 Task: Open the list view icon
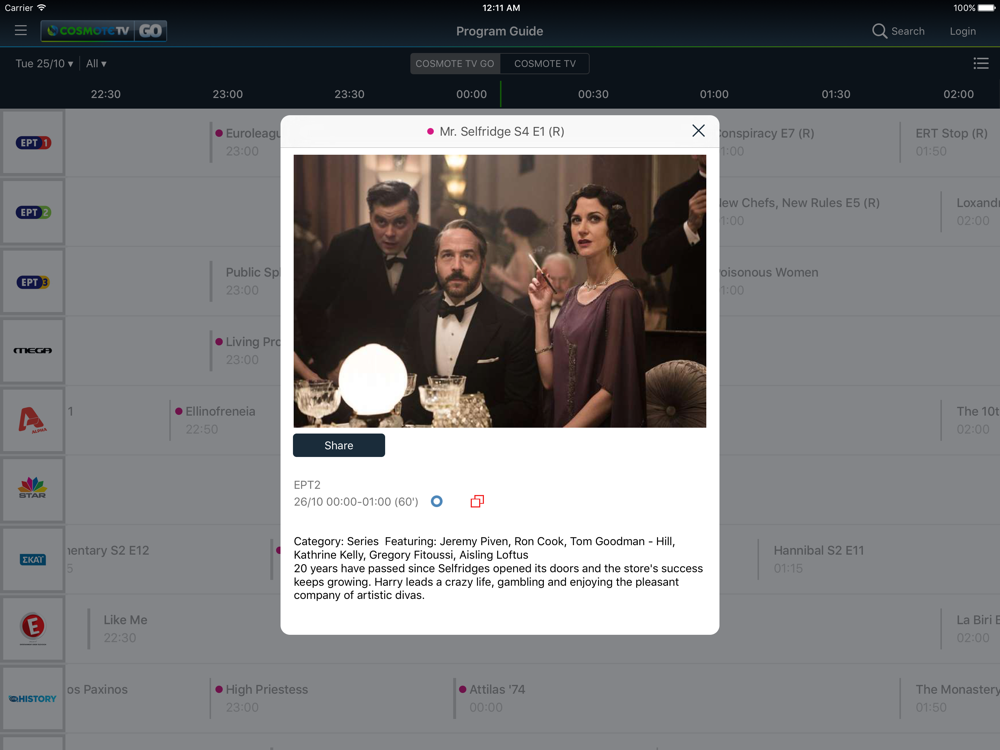pos(981,63)
